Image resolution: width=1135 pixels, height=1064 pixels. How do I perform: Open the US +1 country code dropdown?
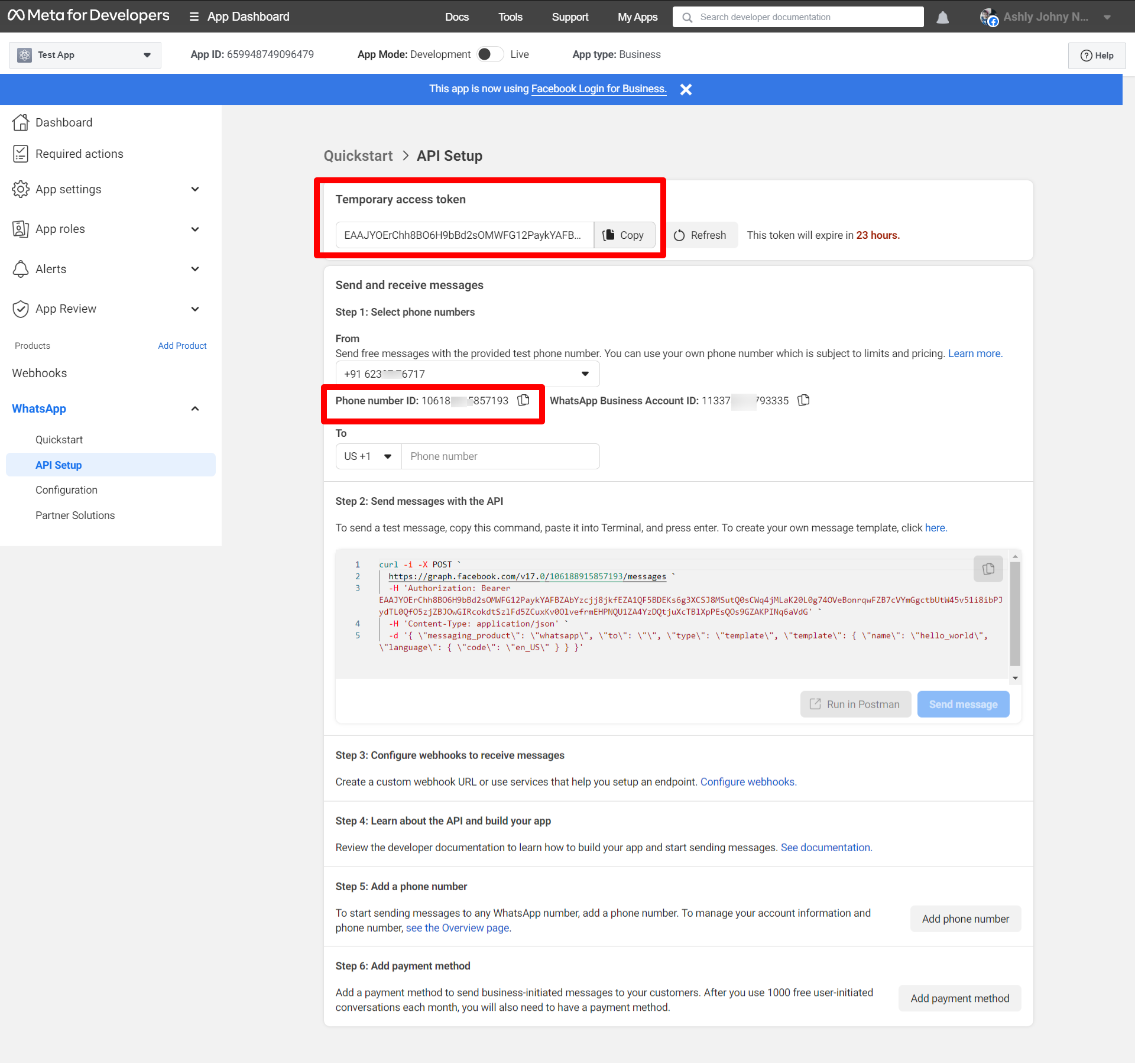368,456
